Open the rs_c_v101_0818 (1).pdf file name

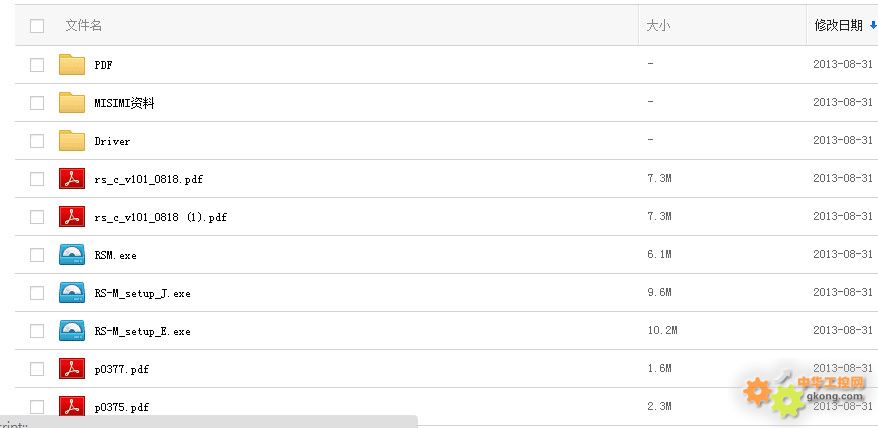[x=161, y=217]
